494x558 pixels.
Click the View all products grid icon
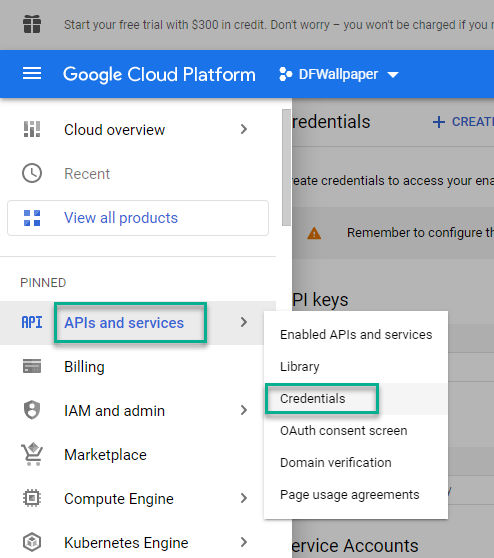click(x=32, y=218)
